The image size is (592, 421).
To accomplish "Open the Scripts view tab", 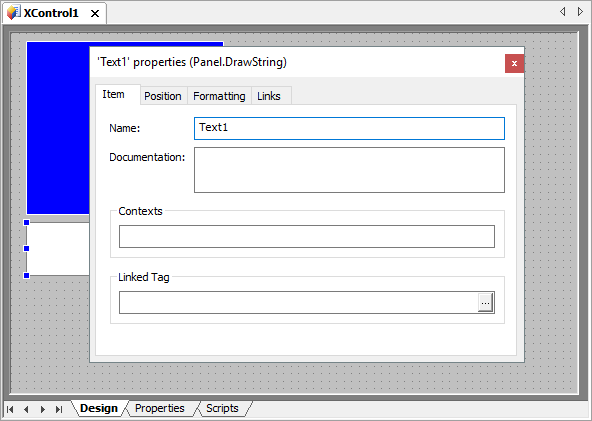I will pos(222,408).
